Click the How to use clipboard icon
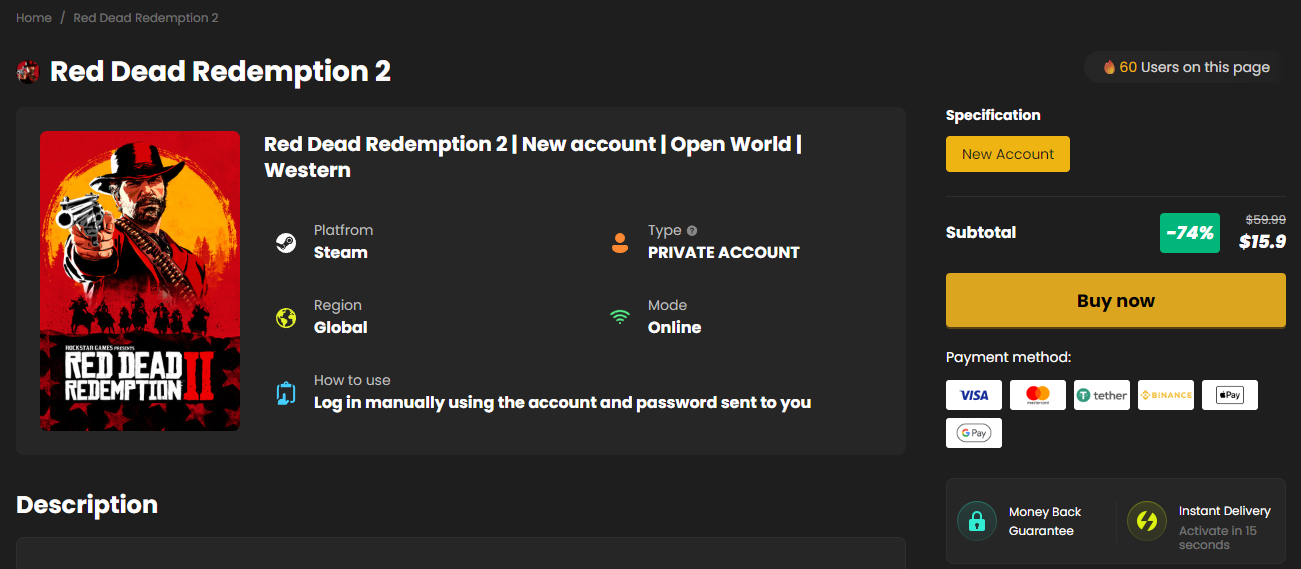The width and height of the screenshot is (1301, 569). (x=286, y=393)
